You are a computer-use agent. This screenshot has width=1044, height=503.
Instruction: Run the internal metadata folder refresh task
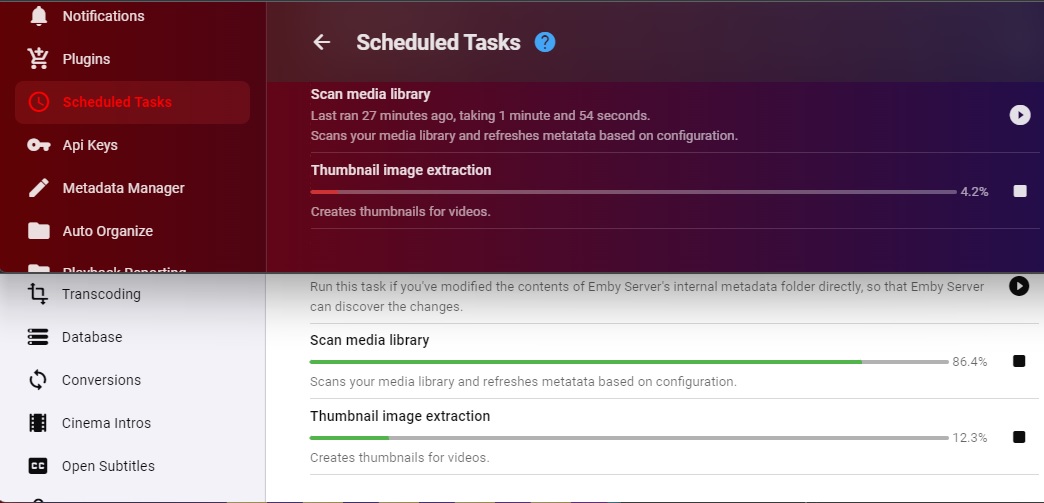[1018, 287]
